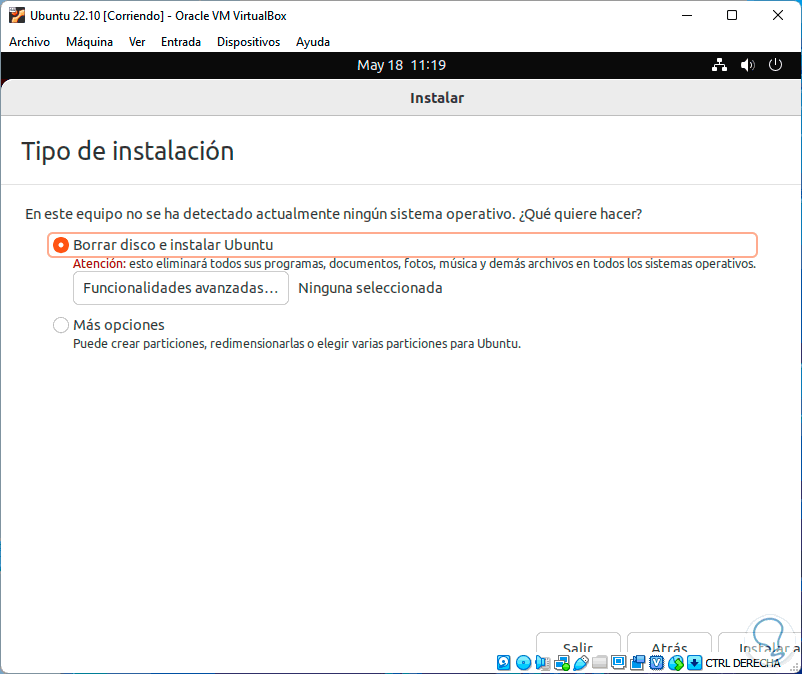
Task: Click the VirtualBox app icon in title bar
Action: pos(16,15)
